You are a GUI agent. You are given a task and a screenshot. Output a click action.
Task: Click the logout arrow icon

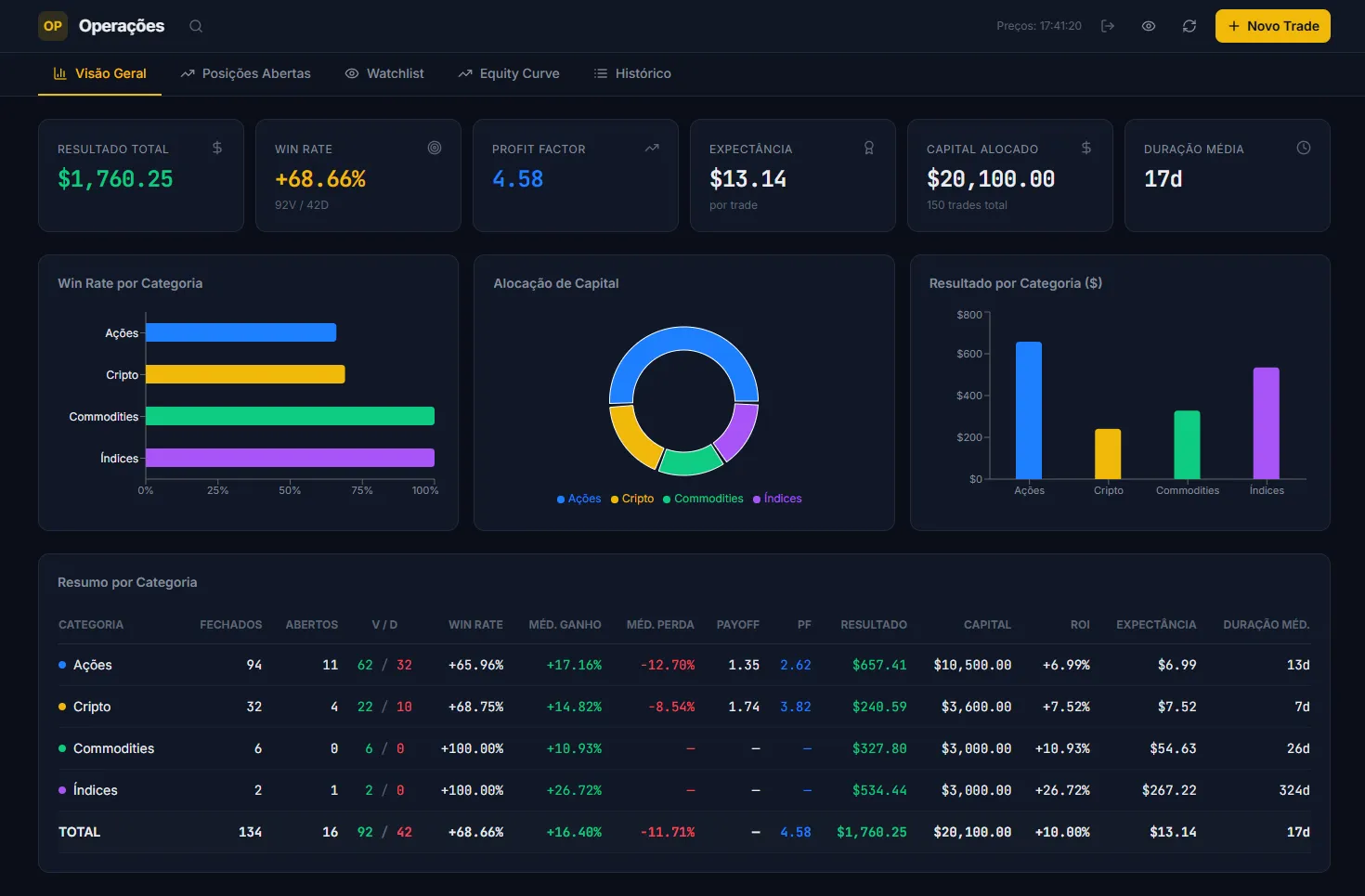tap(1108, 26)
